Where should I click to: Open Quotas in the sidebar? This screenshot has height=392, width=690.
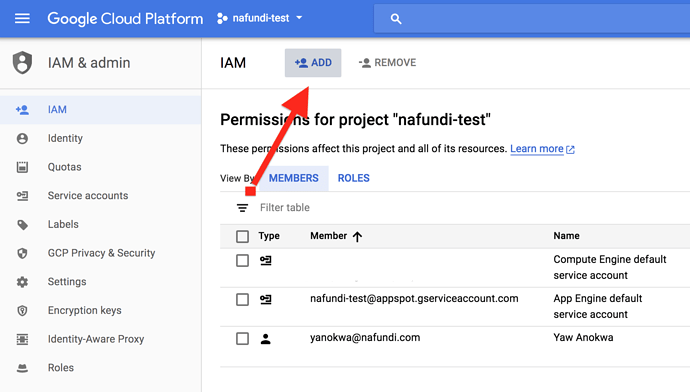[x=100, y=167]
